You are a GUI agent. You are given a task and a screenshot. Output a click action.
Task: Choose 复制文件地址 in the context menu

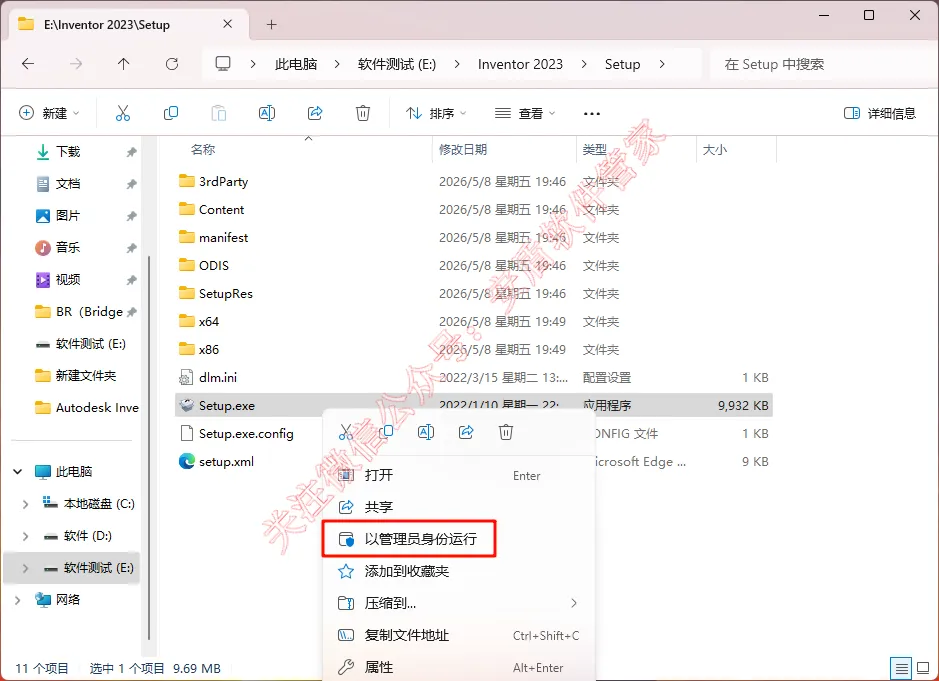459,635
